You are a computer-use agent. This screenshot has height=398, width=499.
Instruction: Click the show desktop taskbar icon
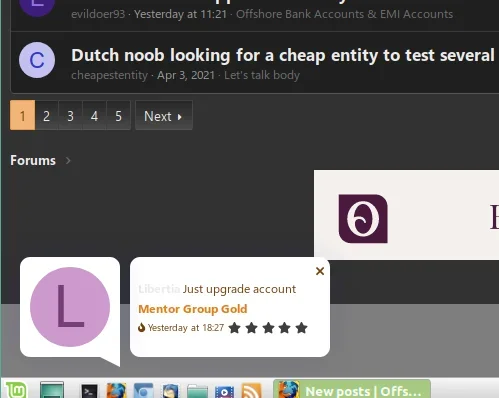tap(52, 390)
